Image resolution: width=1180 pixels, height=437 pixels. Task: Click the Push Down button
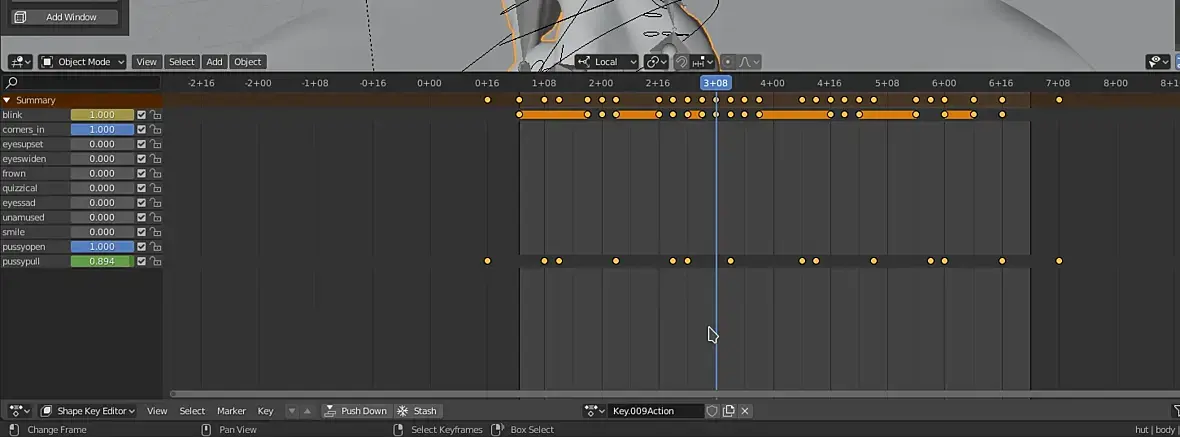click(x=357, y=411)
